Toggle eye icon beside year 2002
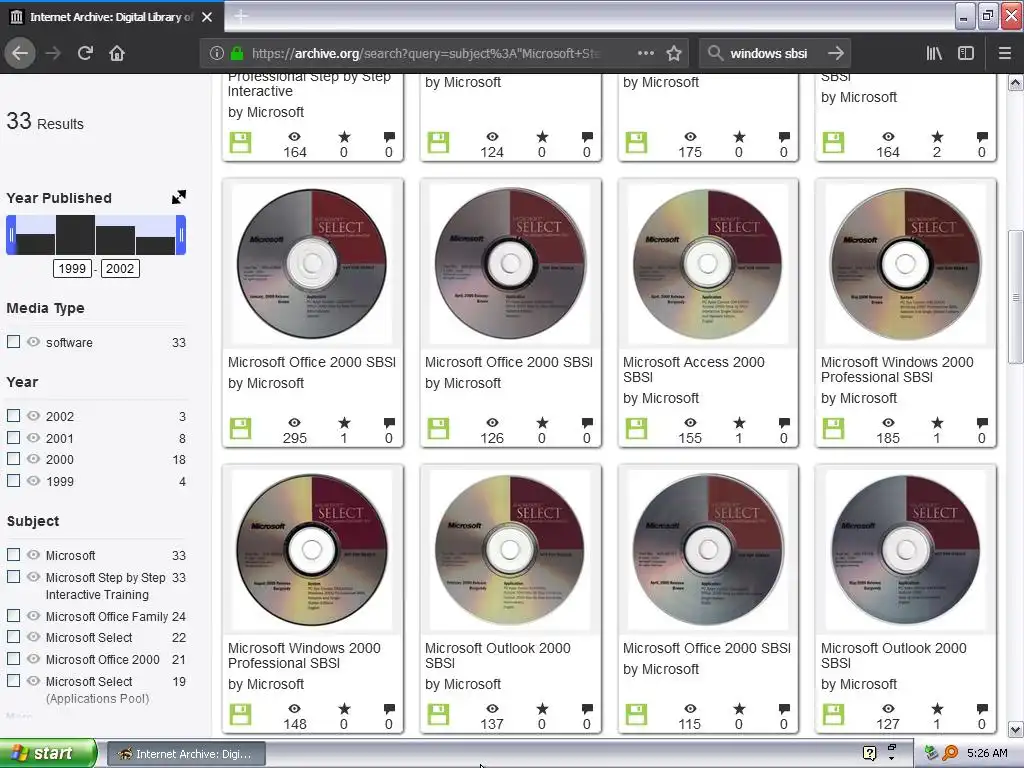The height and width of the screenshot is (768, 1024). click(x=33, y=415)
